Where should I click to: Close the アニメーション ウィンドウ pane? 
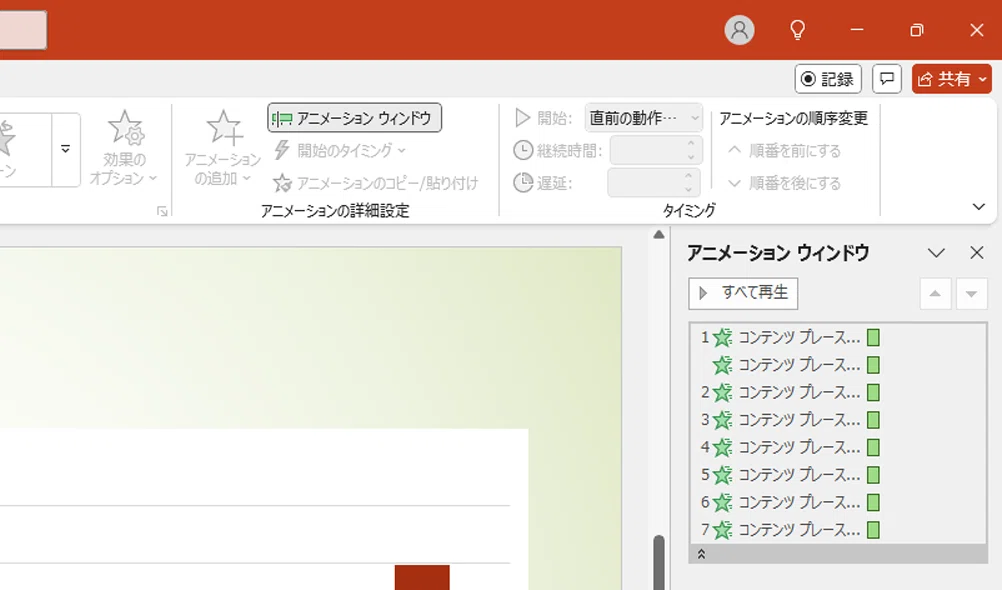(x=976, y=253)
